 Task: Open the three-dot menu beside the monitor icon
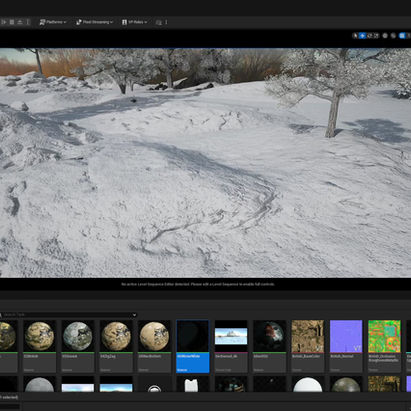166,22
